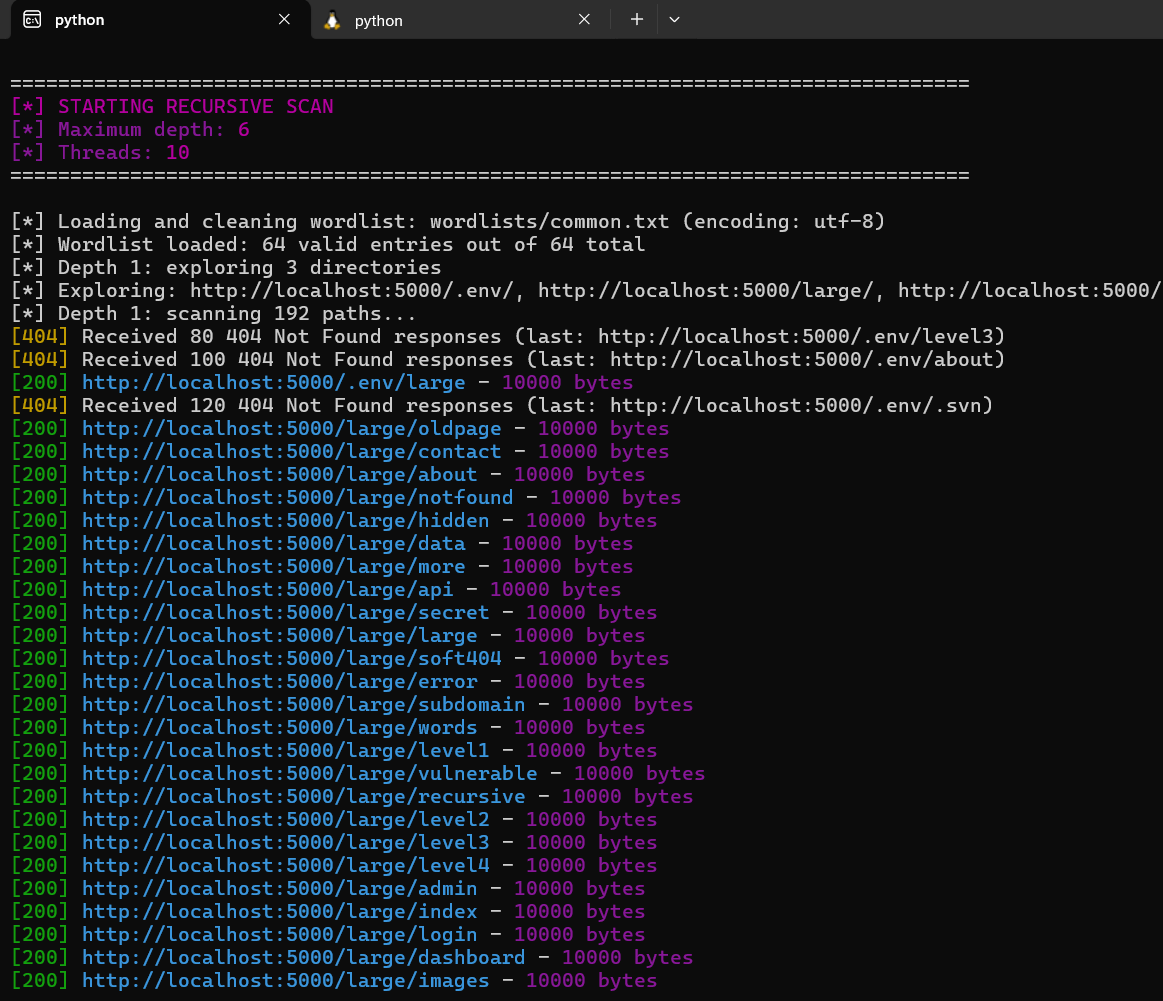This screenshot has width=1163, height=1001.
Task: Click 'Depth 1: scanning 192 paths...' line
Action: (x=214, y=314)
